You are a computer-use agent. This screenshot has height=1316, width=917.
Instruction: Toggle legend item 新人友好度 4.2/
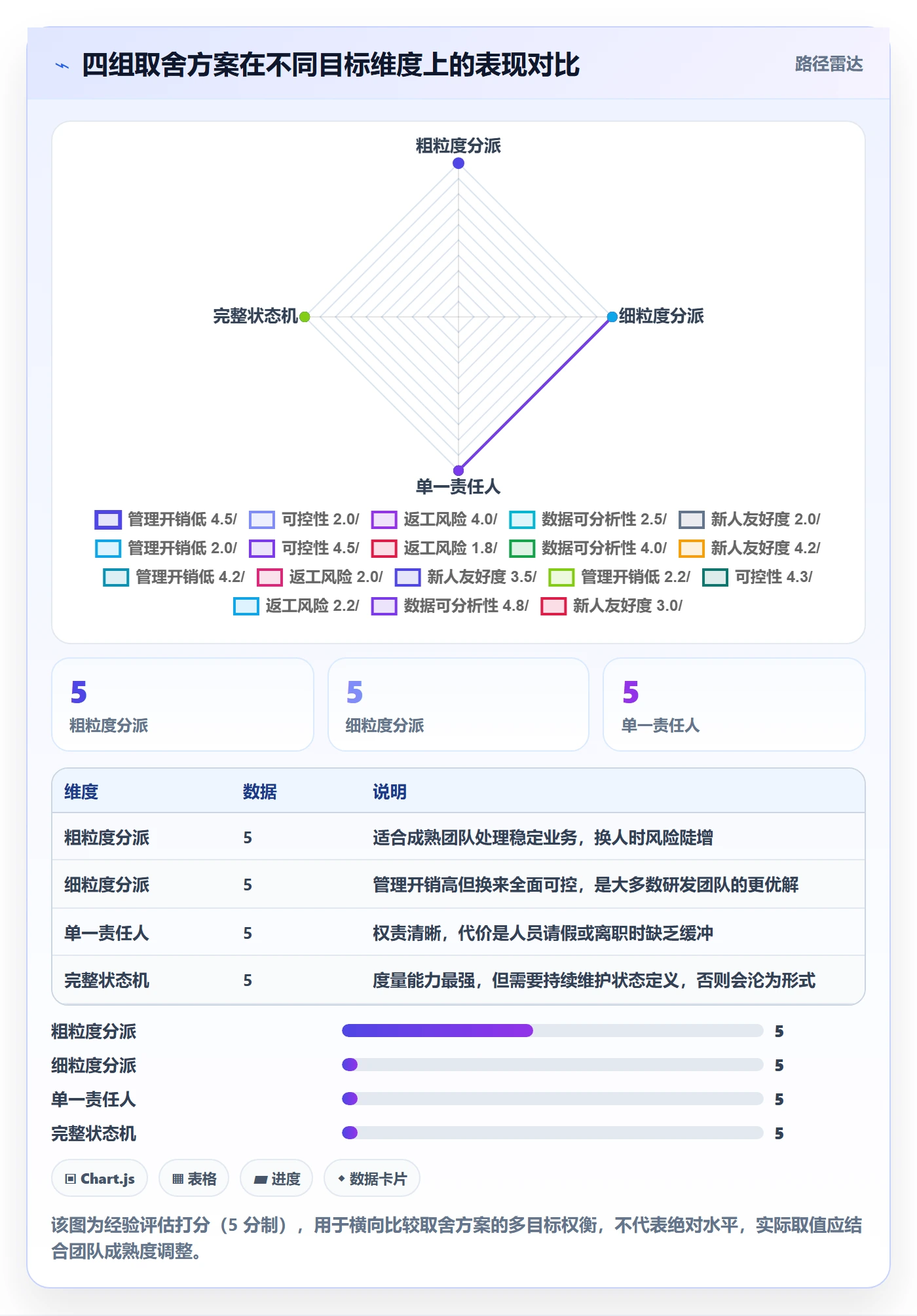tap(749, 548)
